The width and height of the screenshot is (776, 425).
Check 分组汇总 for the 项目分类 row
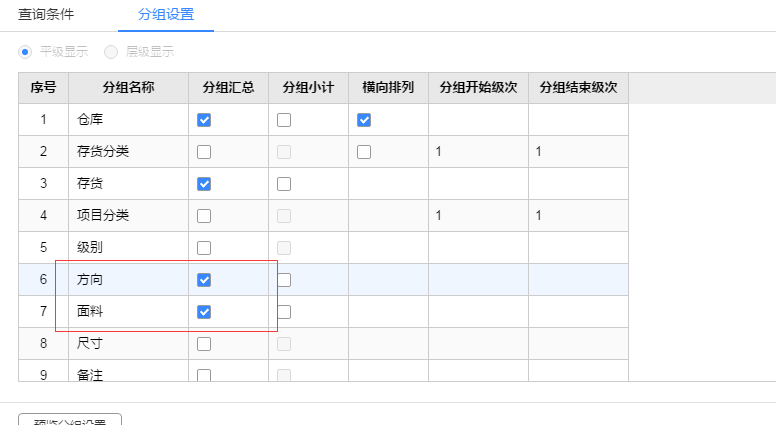pyautogui.click(x=204, y=216)
